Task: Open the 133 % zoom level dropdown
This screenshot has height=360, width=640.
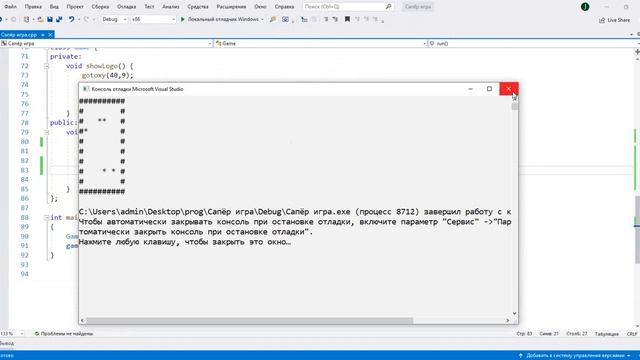Action: click(x=12, y=333)
